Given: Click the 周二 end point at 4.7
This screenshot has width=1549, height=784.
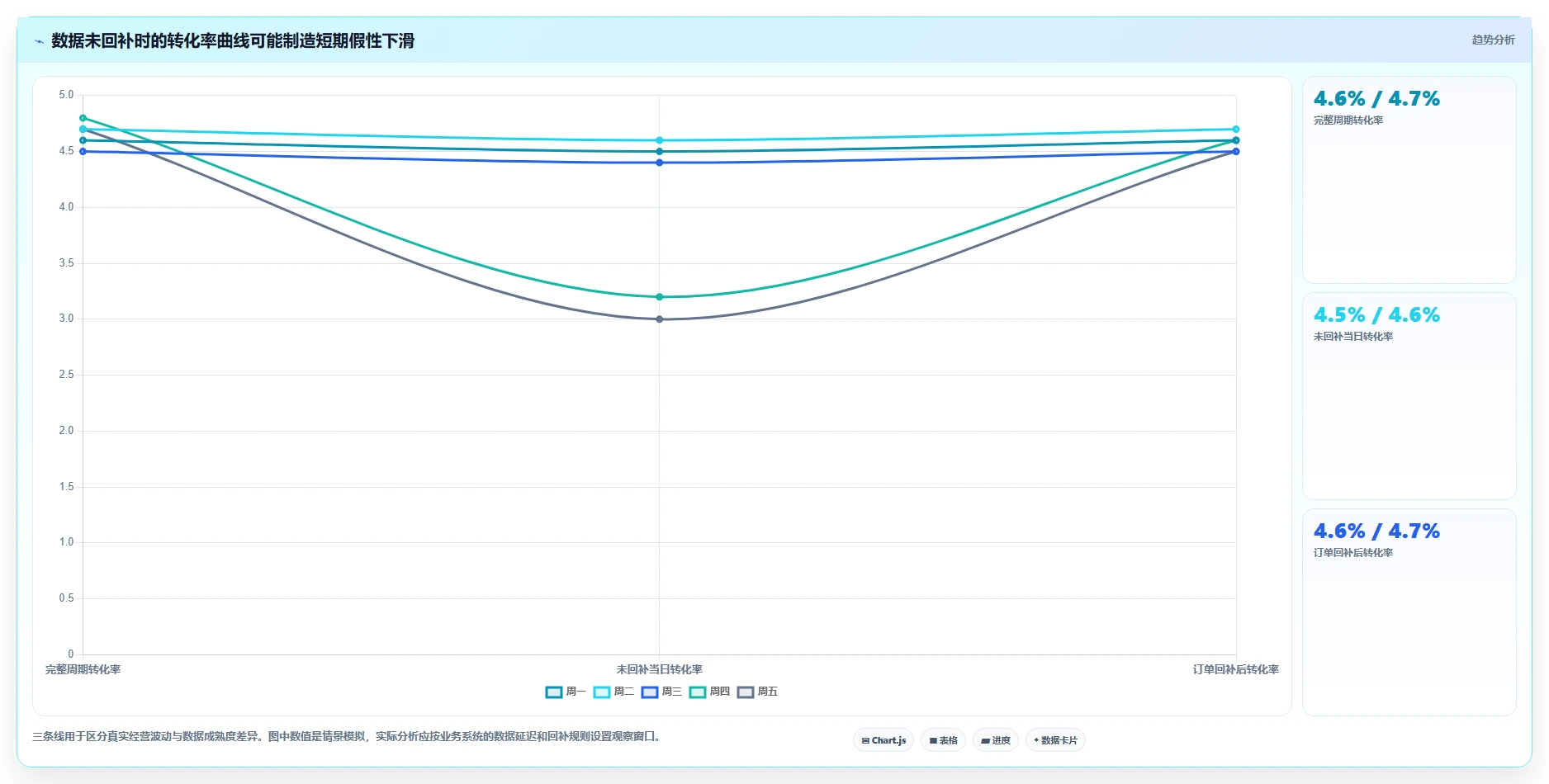Looking at the screenshot, I should pyautogui.click(x=1236, y=130).
